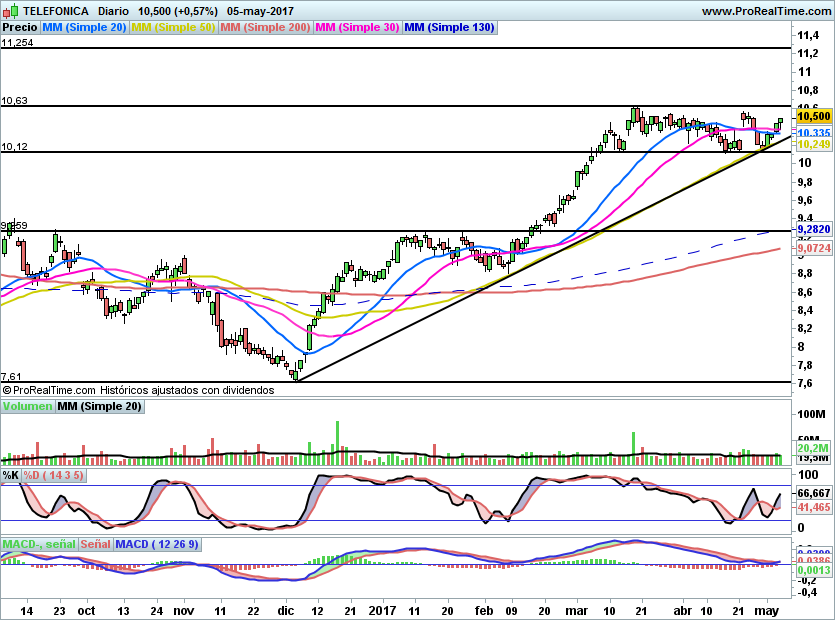The height and width of the screenshot is (620, 835).
Task: Select the Precio indicator label
Action: [20, 28]
